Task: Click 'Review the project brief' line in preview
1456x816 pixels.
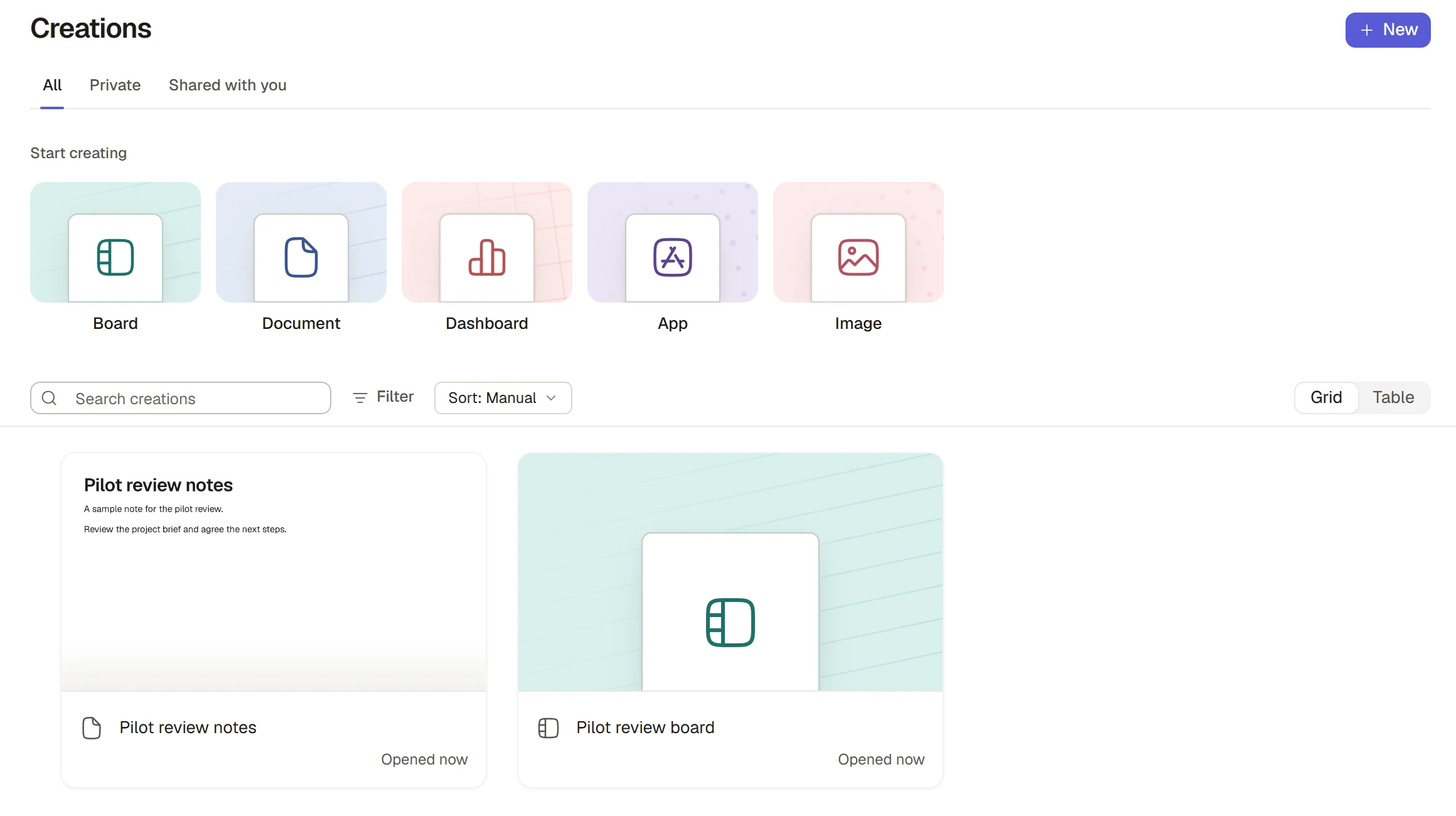Action: point(185,529)
